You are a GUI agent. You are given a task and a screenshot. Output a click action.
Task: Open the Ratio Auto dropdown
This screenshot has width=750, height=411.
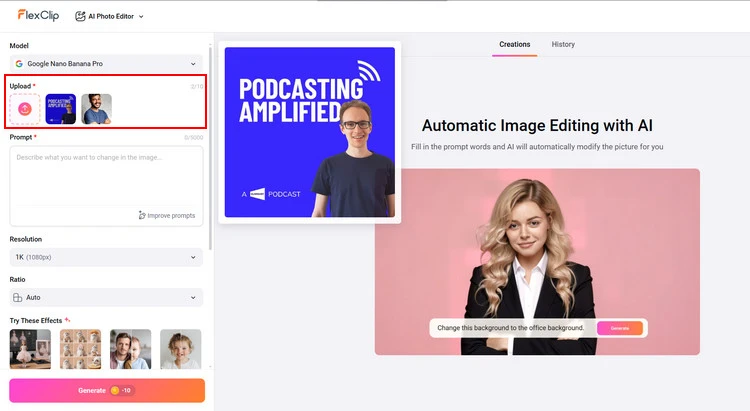(106, 297)
